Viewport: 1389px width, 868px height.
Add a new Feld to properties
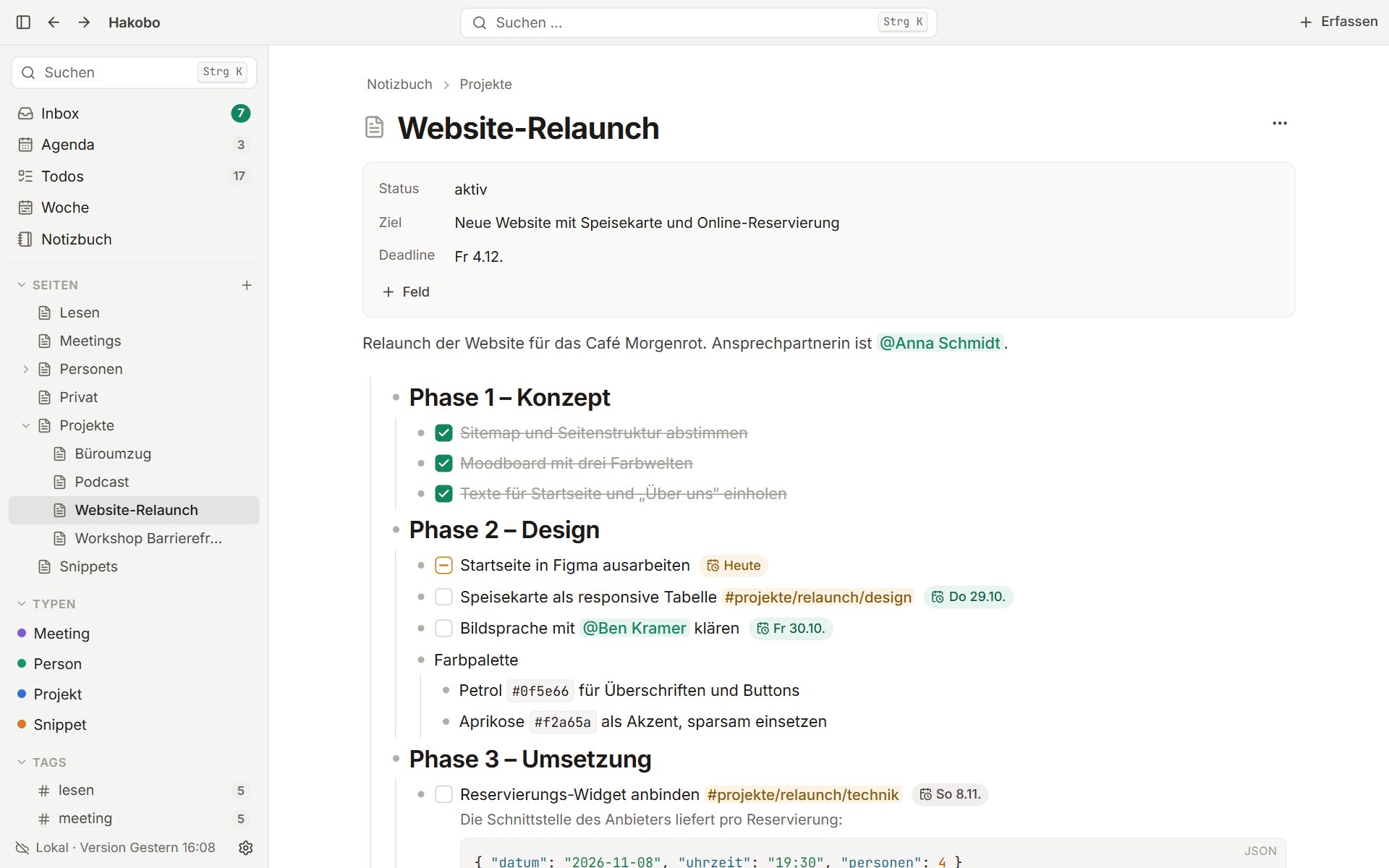(406, 292)
